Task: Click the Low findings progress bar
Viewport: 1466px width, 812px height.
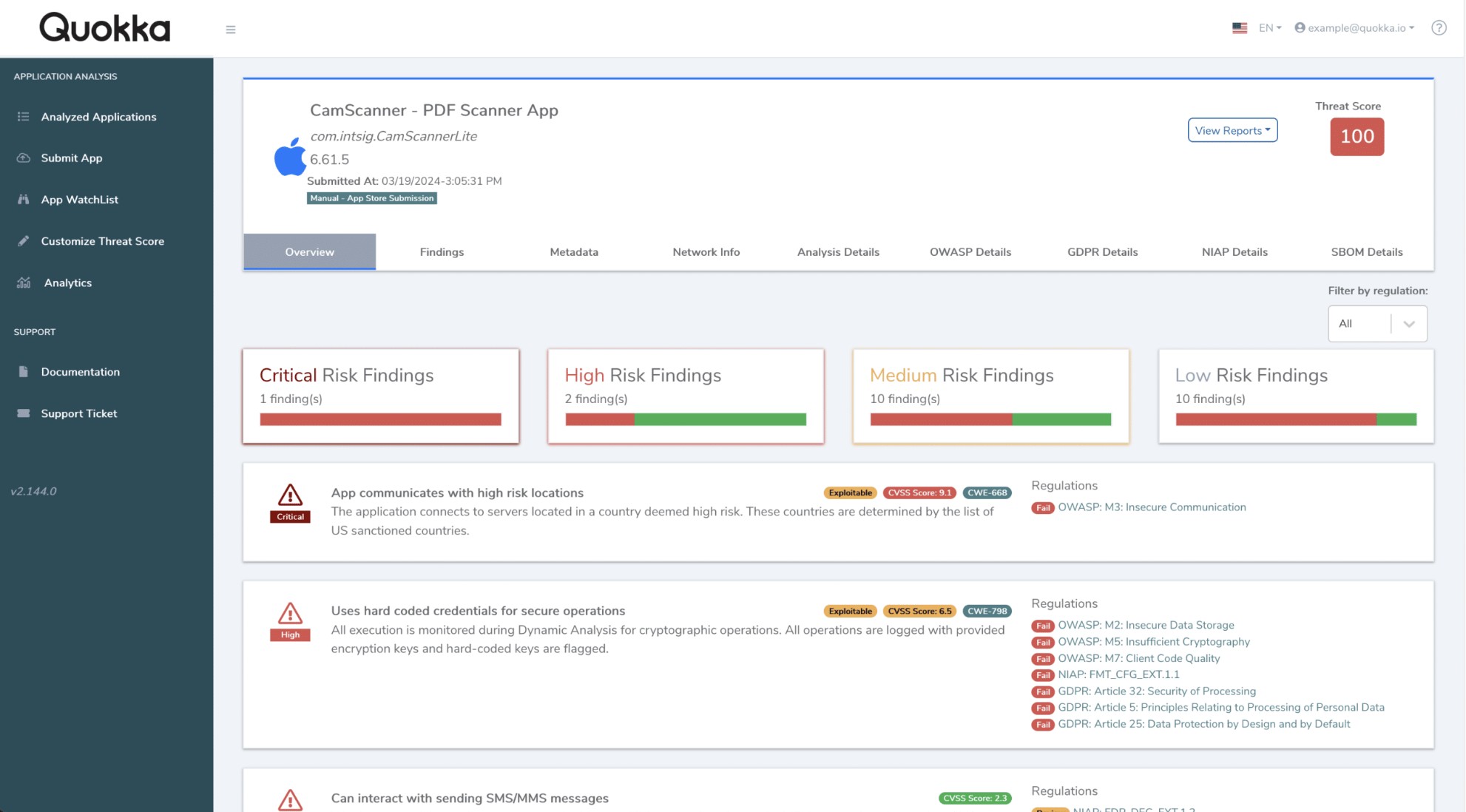Action: 1296,419
